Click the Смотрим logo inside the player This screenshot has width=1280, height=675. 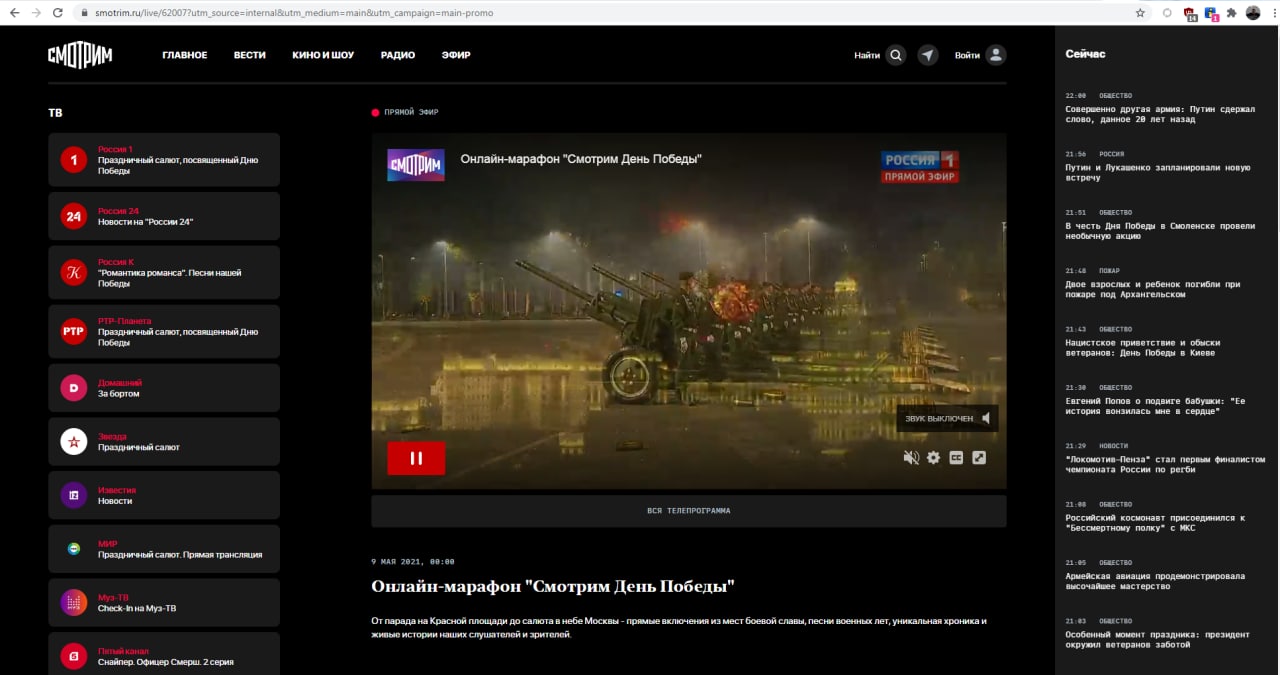416,165
